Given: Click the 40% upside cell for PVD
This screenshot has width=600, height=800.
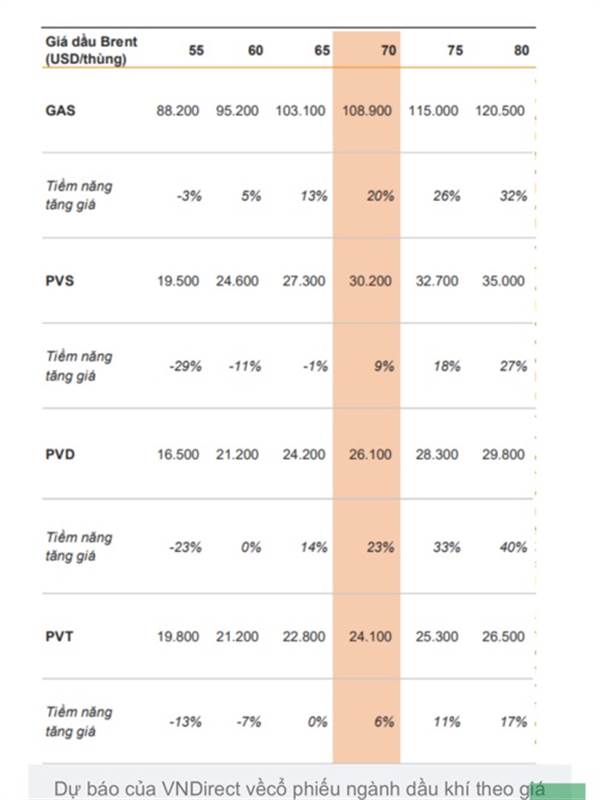Looking at the screenshot, I should [514, 547].
